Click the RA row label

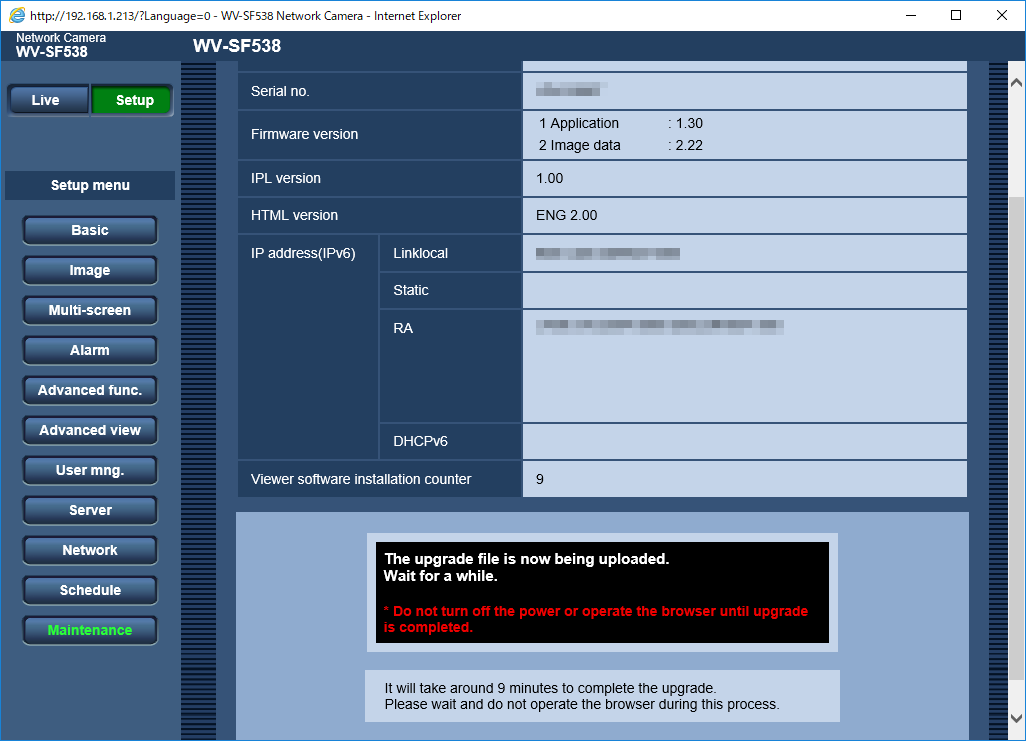(x=403, y=328)
